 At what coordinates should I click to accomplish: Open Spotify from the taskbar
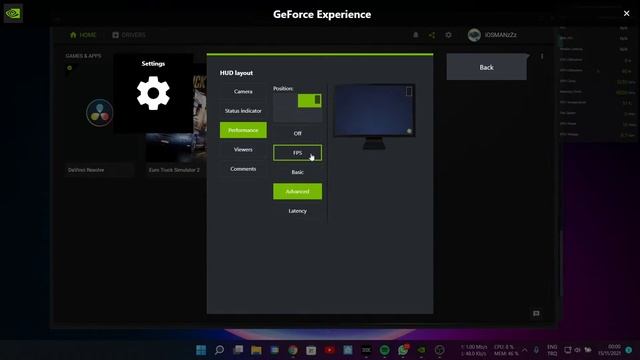(384, 350)
